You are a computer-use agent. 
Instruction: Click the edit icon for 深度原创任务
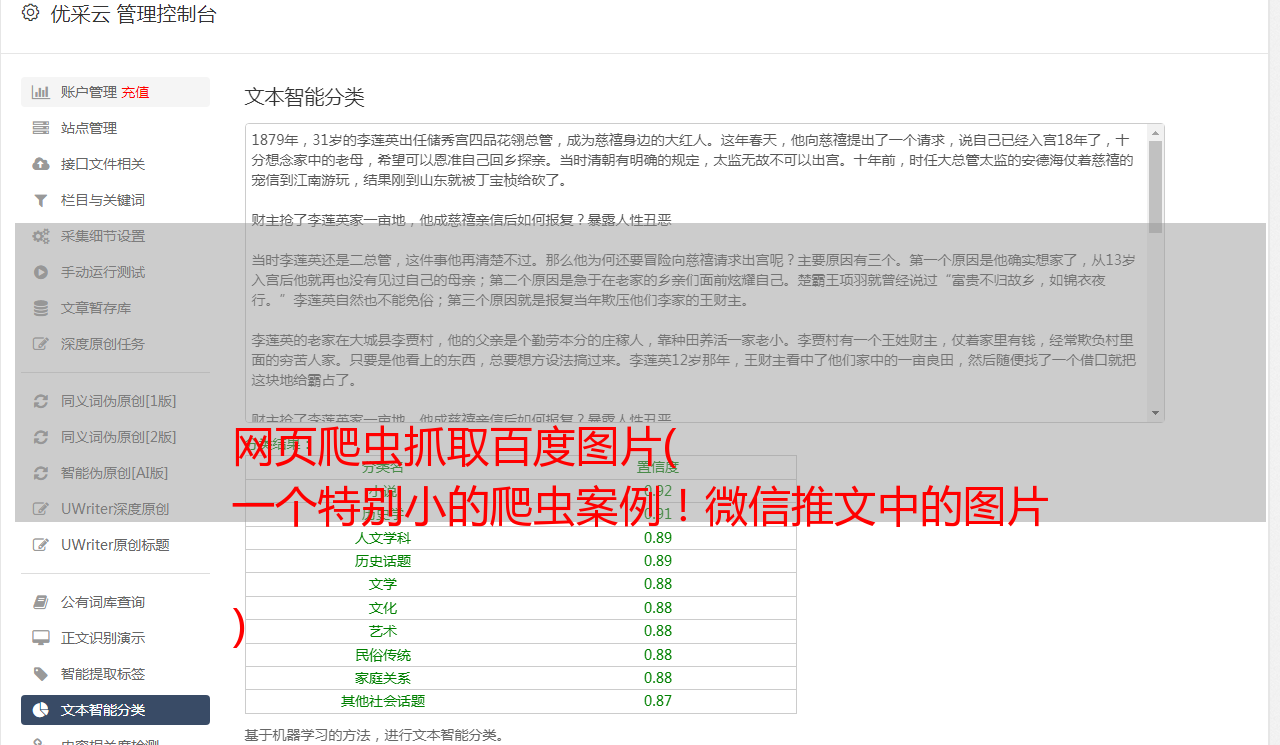41,344
